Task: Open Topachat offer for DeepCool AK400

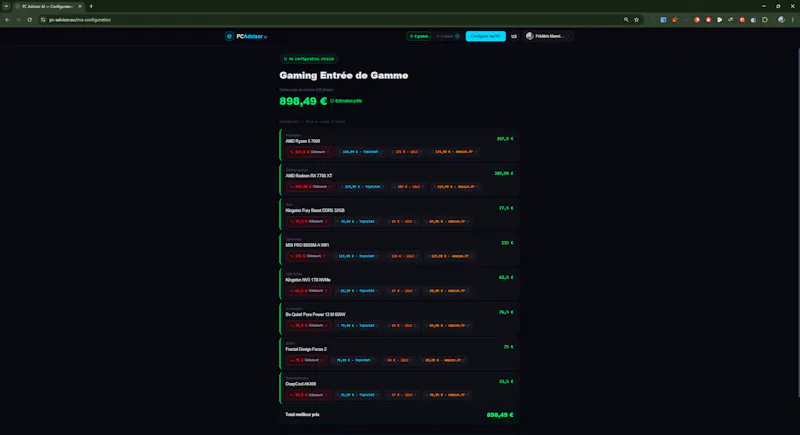Action: point(357,395)
